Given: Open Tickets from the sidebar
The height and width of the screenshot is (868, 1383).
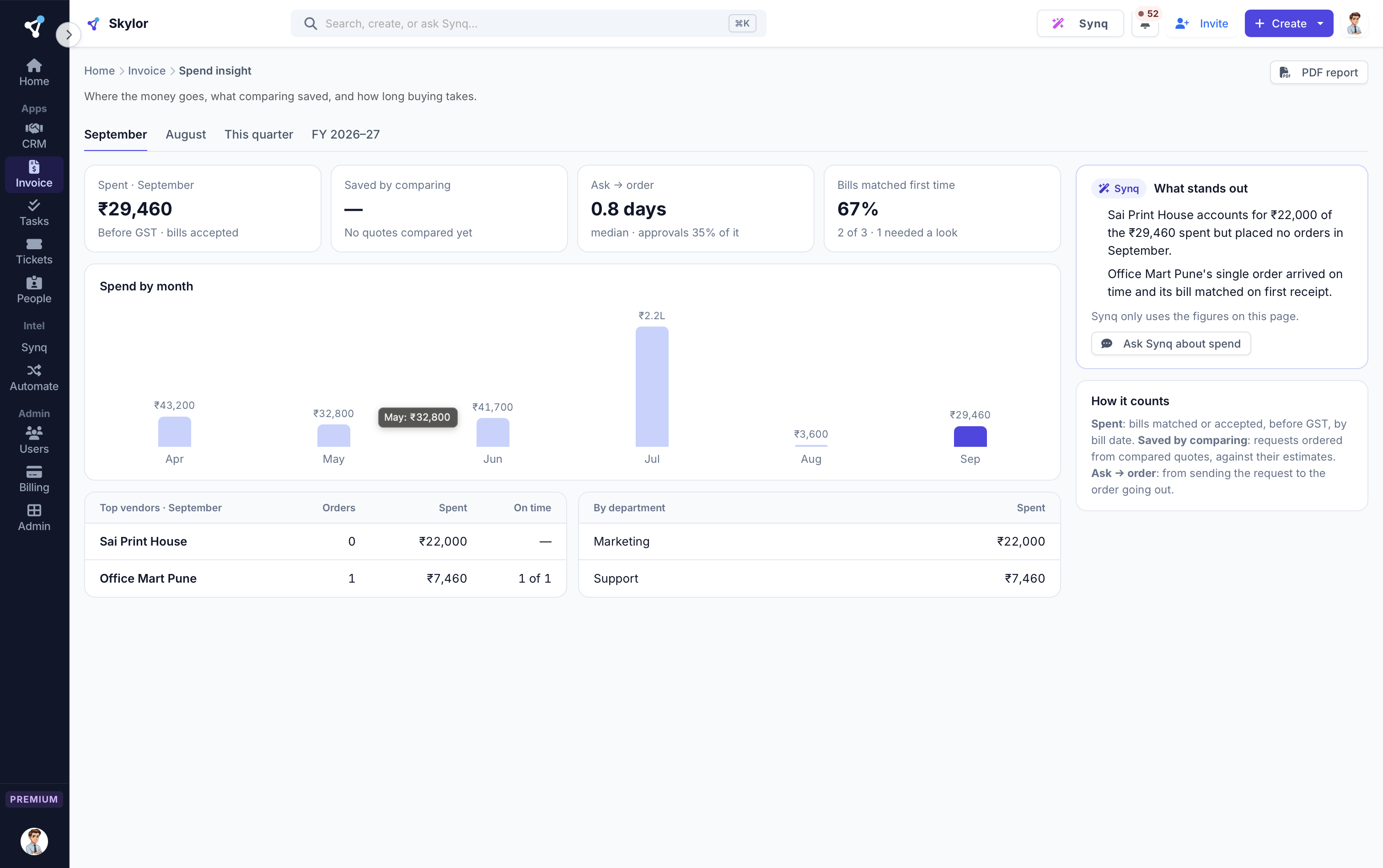Looking at the screenshot, I should [x=34, y=252].
